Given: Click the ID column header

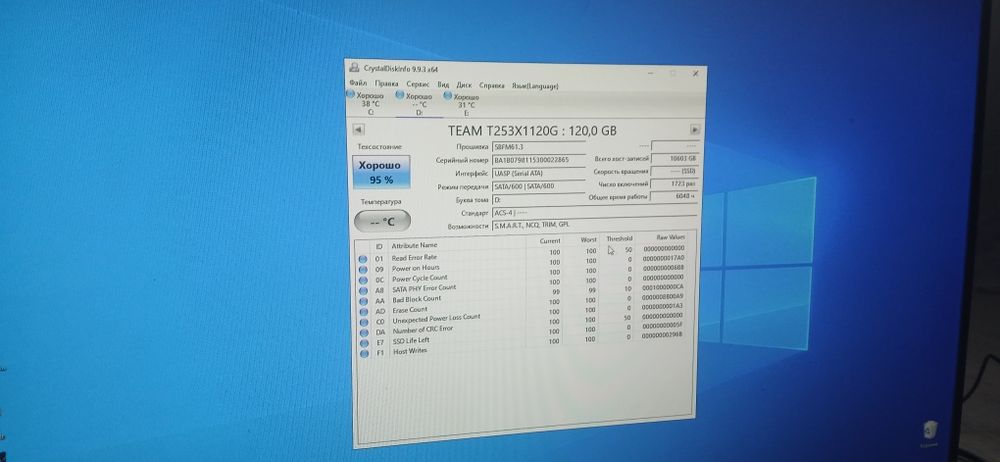Looking at the screenshot, I should [379, 246].
